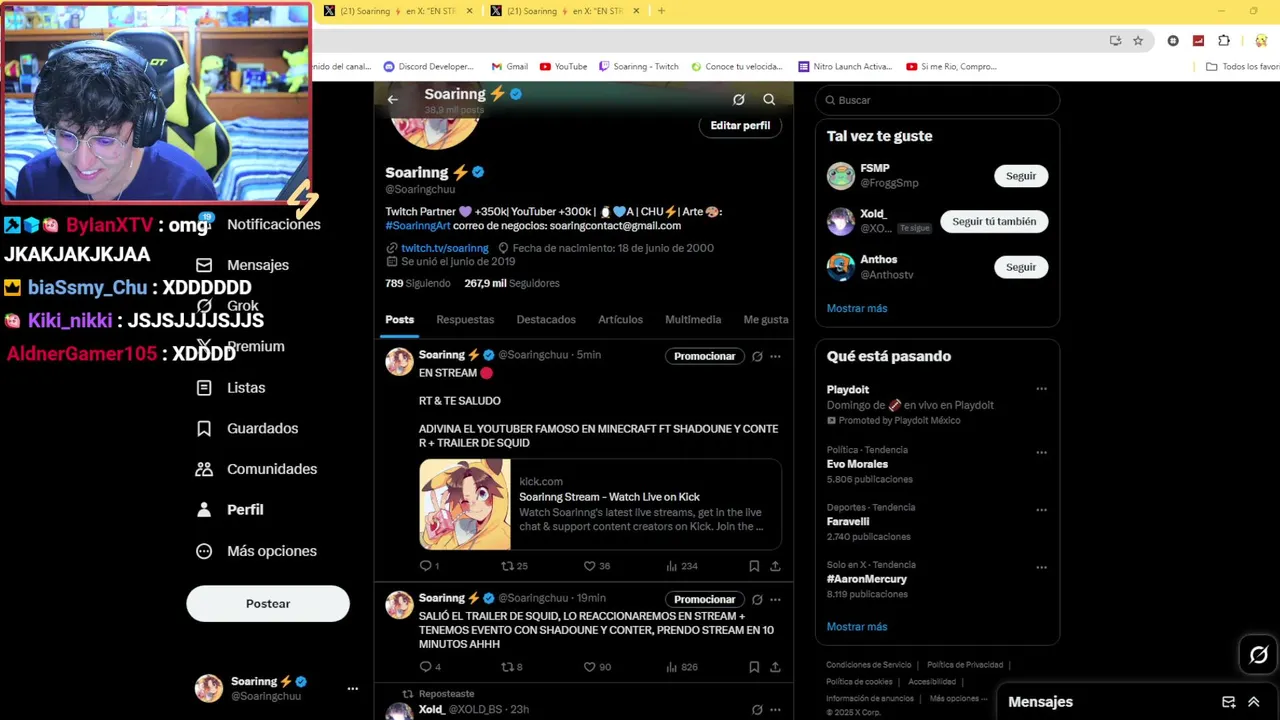Screen dimensions: 1280x720
Task: Bookmark page with star icon in address bar
Action: [x=1138, y=41]
